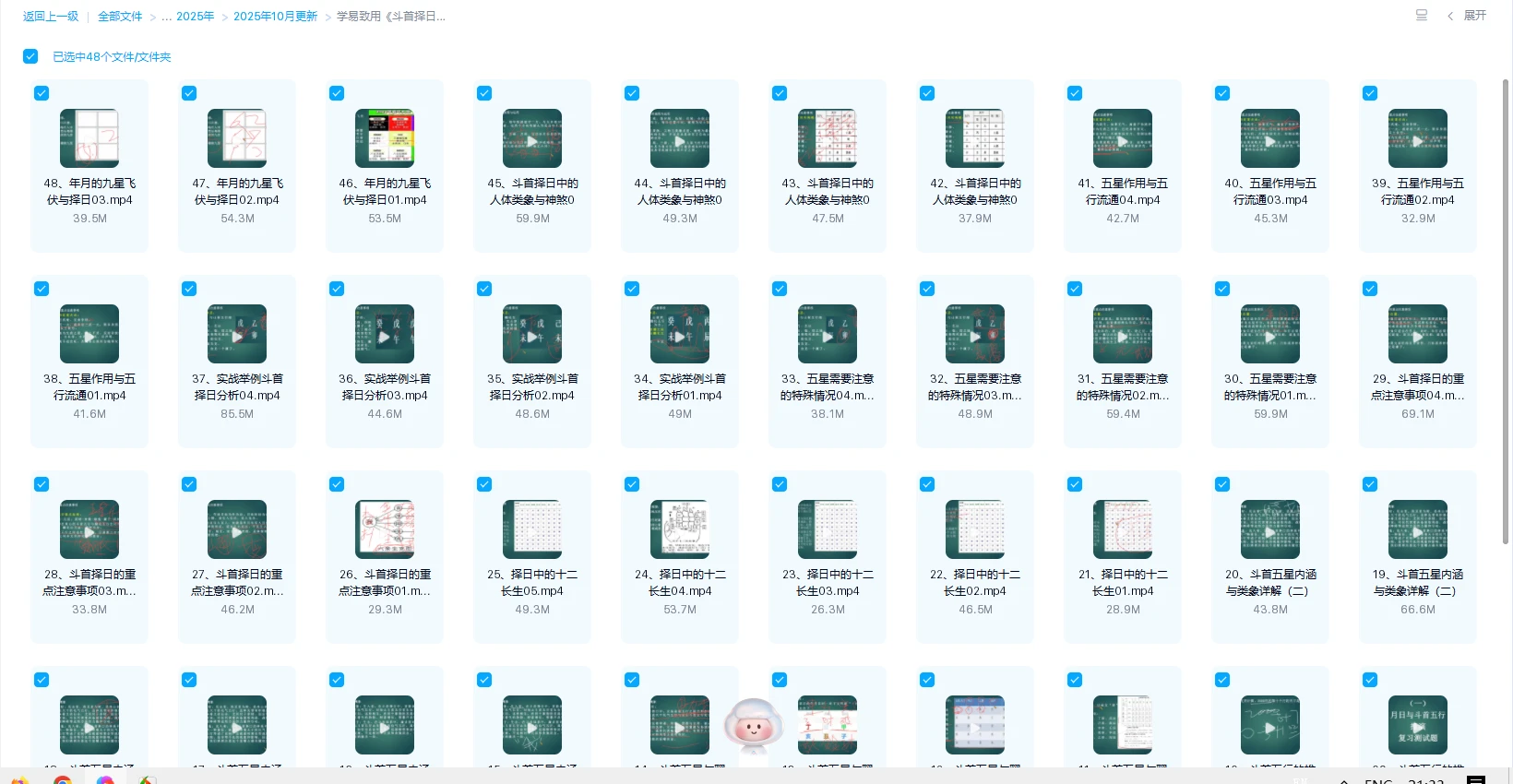This screenshot has width=1513, height=784.
Task: Play video icon of 24、择日中的十二长生04.mp4
Action: click(680, 529)
